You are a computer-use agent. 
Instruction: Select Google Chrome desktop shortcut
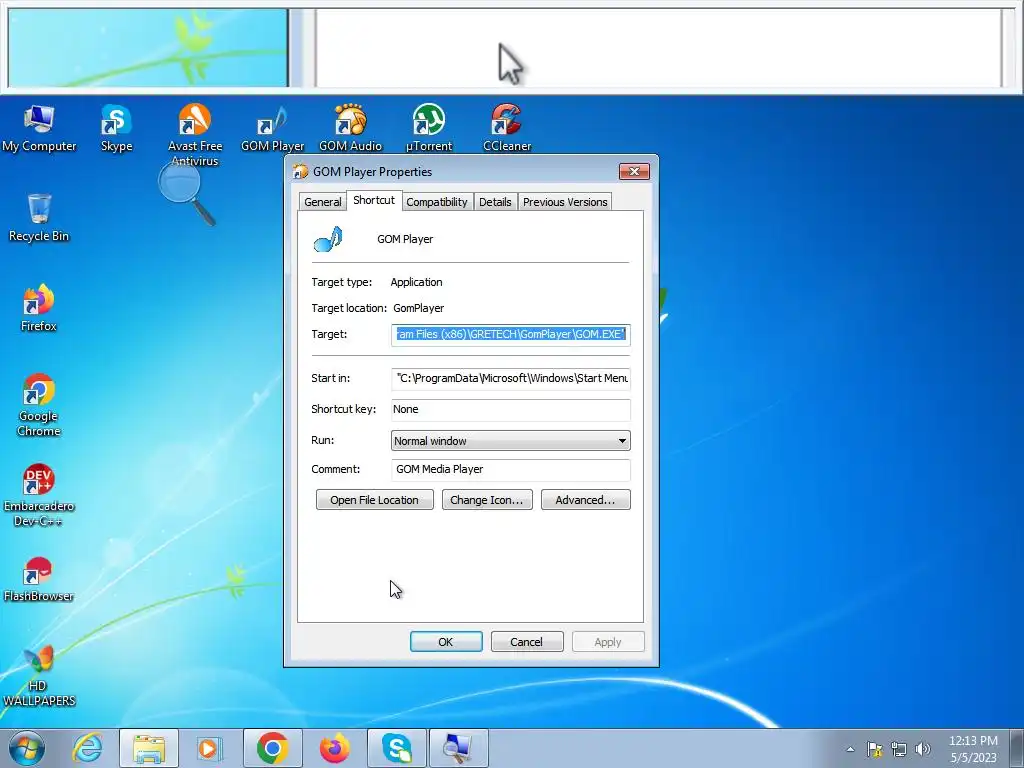(x=39, y=405)
